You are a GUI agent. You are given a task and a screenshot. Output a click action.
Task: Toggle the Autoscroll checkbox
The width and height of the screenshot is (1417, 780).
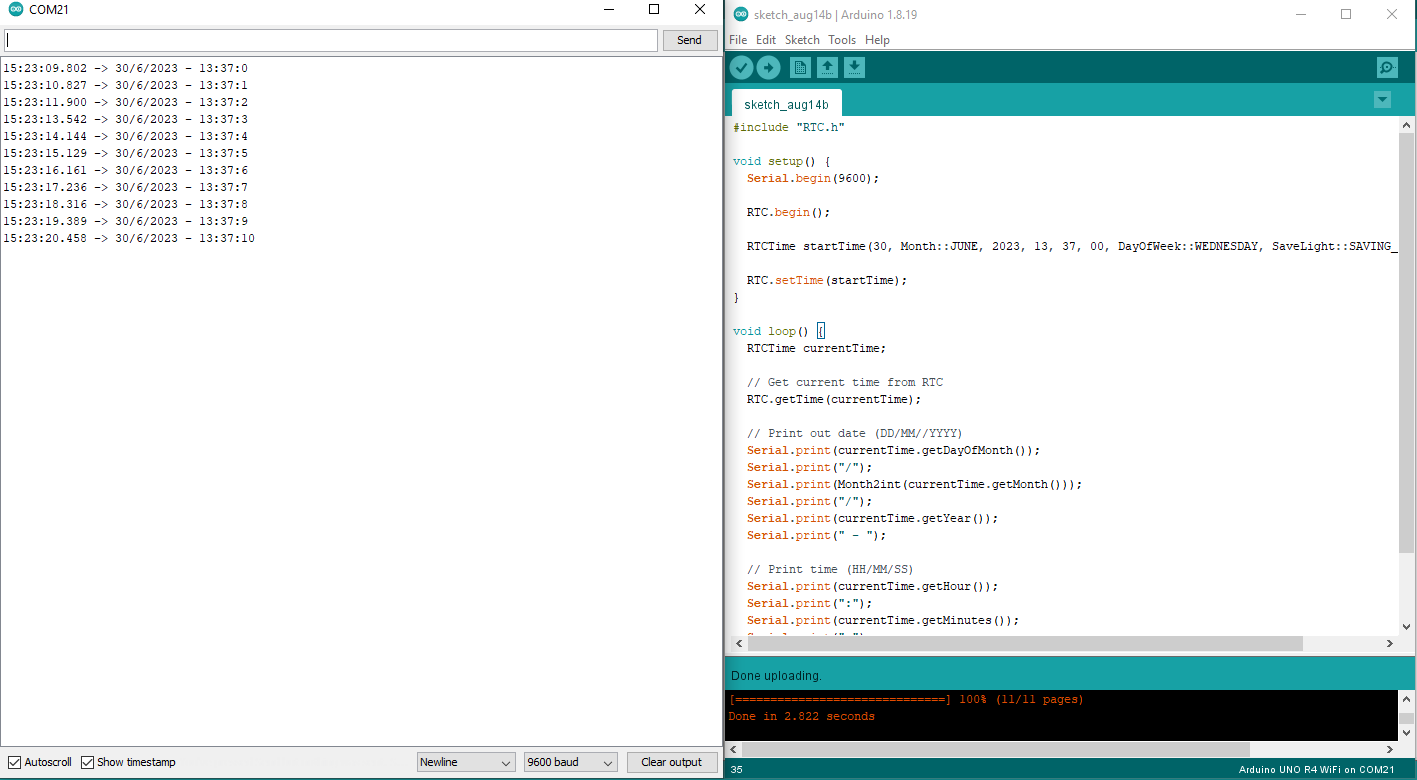[15, 762]
